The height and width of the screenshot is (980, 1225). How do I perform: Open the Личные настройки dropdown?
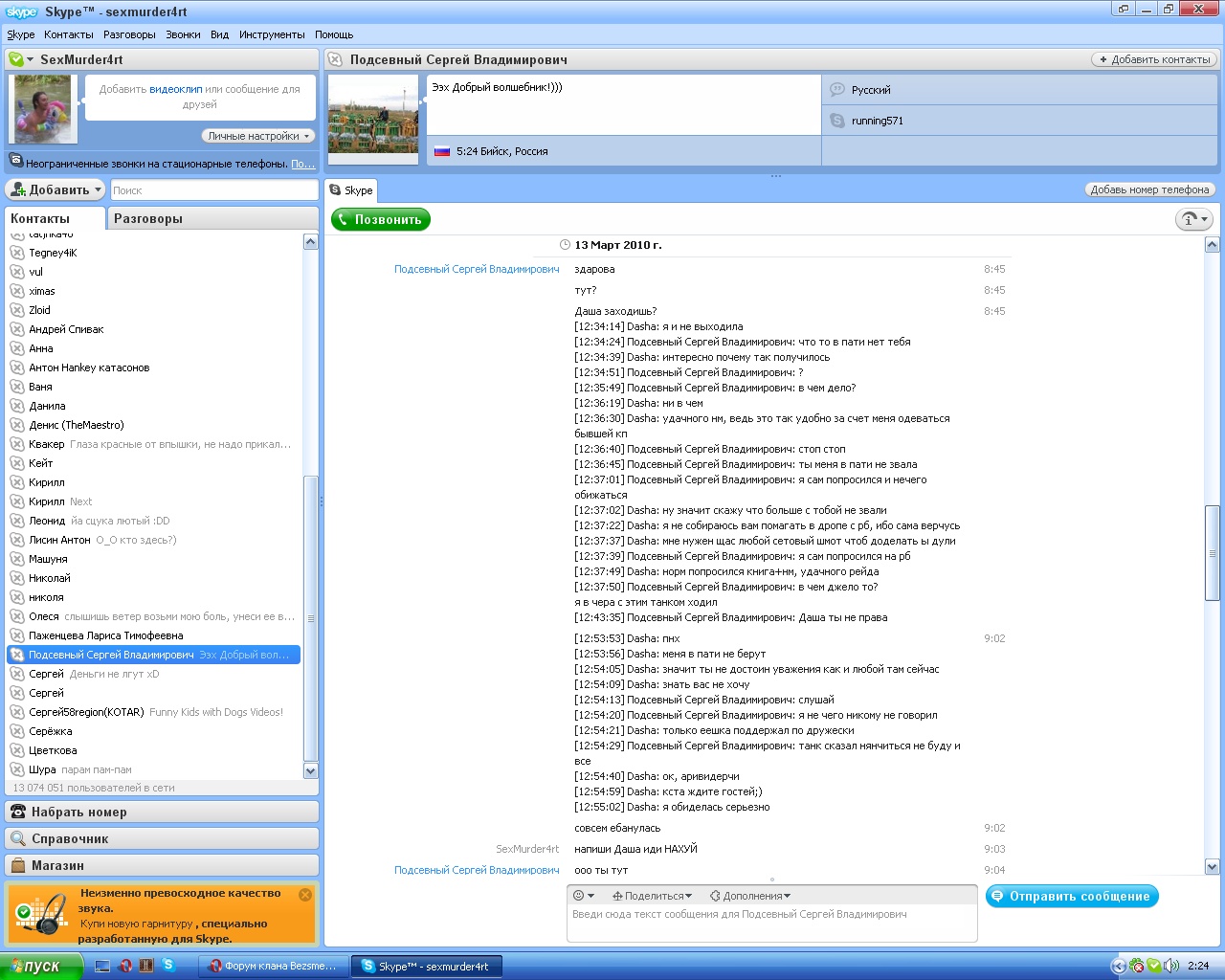click(x=258, y=136)
